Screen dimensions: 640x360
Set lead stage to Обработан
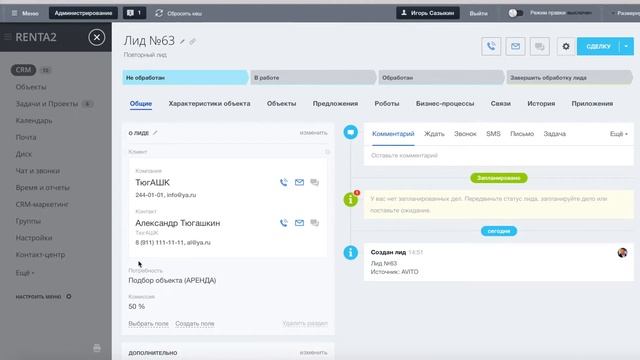coord(441,78)
